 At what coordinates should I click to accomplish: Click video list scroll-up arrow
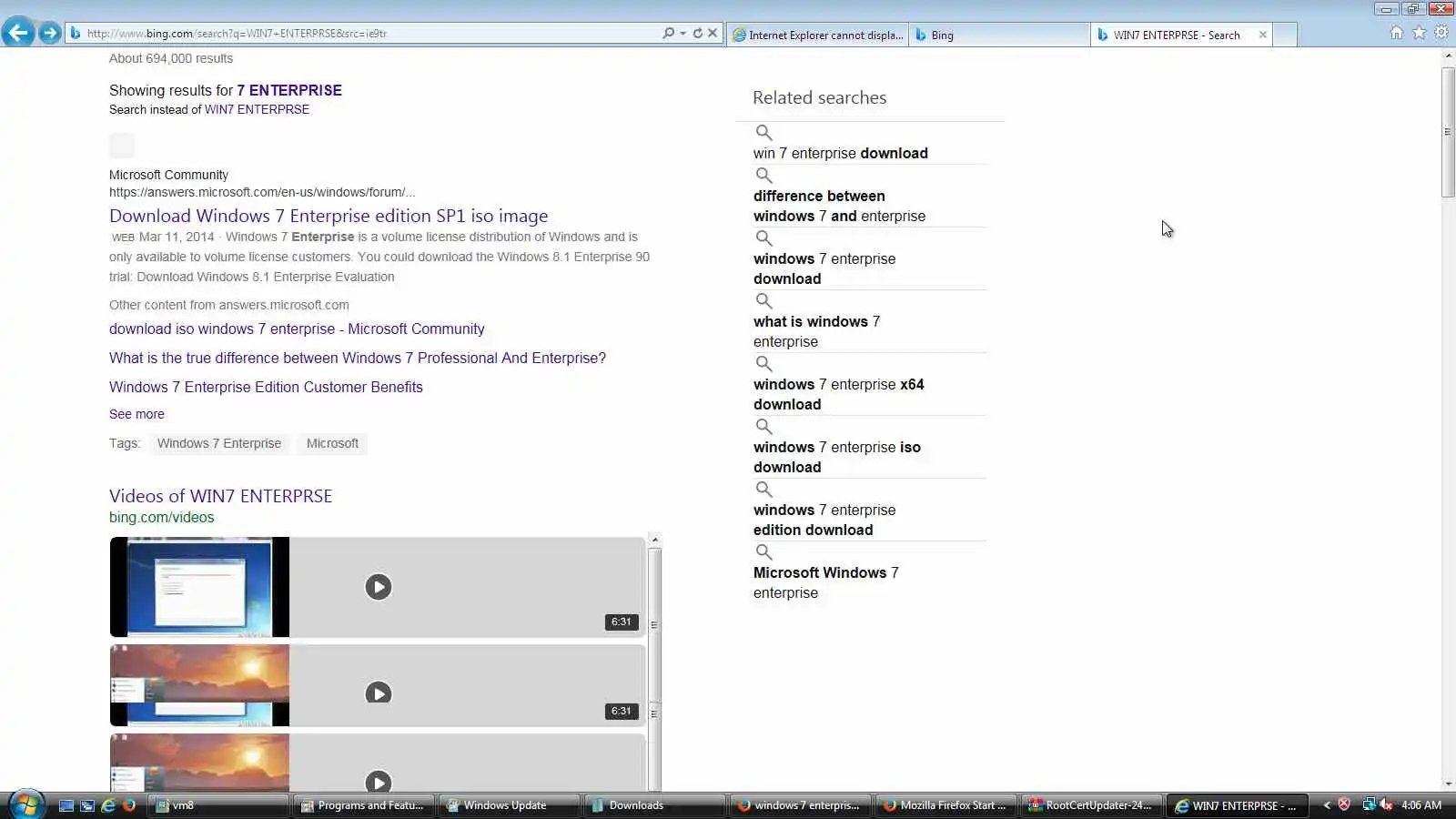pos(655,541)
